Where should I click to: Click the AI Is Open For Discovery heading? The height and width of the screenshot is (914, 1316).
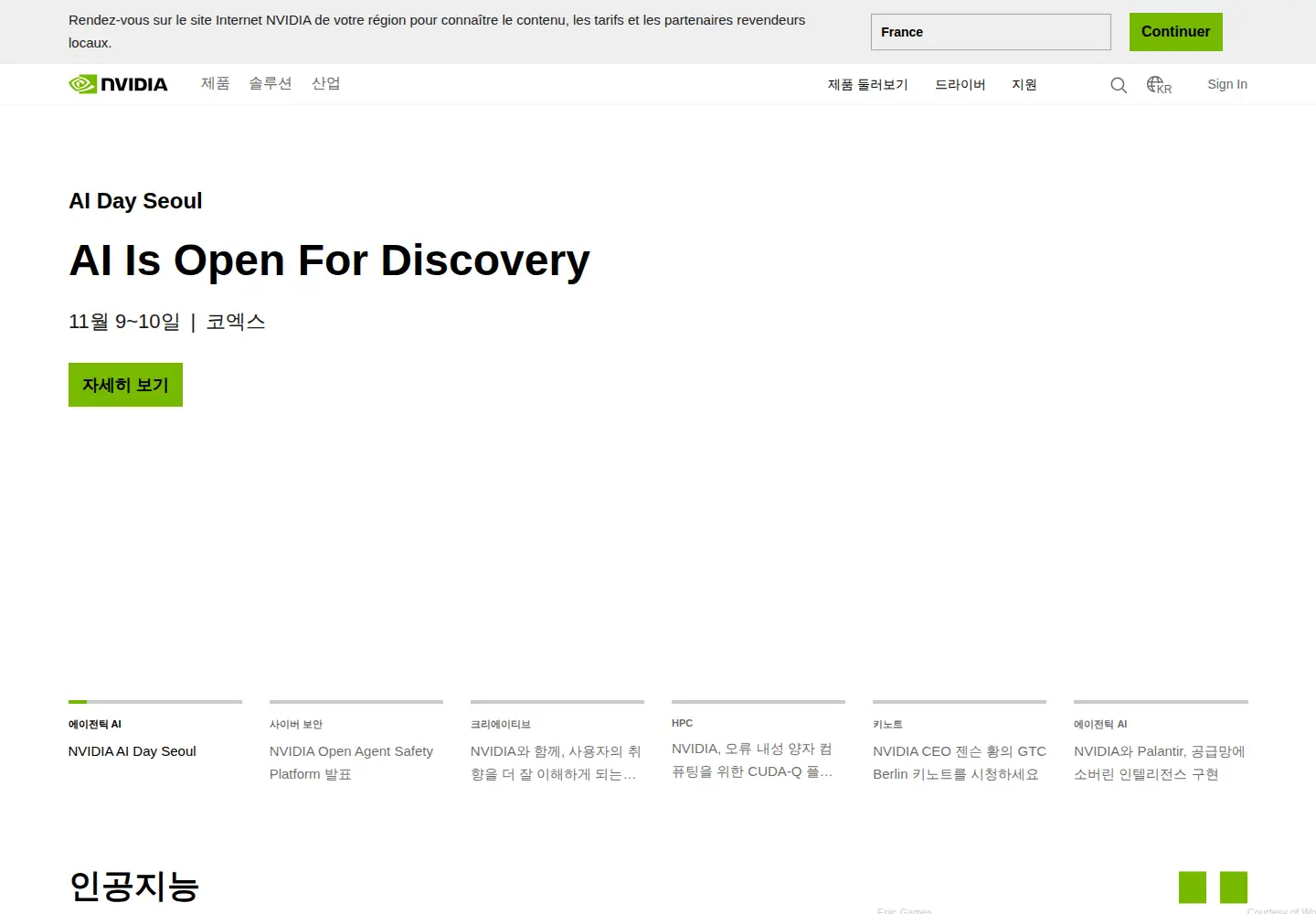click(x=329, y=260)
